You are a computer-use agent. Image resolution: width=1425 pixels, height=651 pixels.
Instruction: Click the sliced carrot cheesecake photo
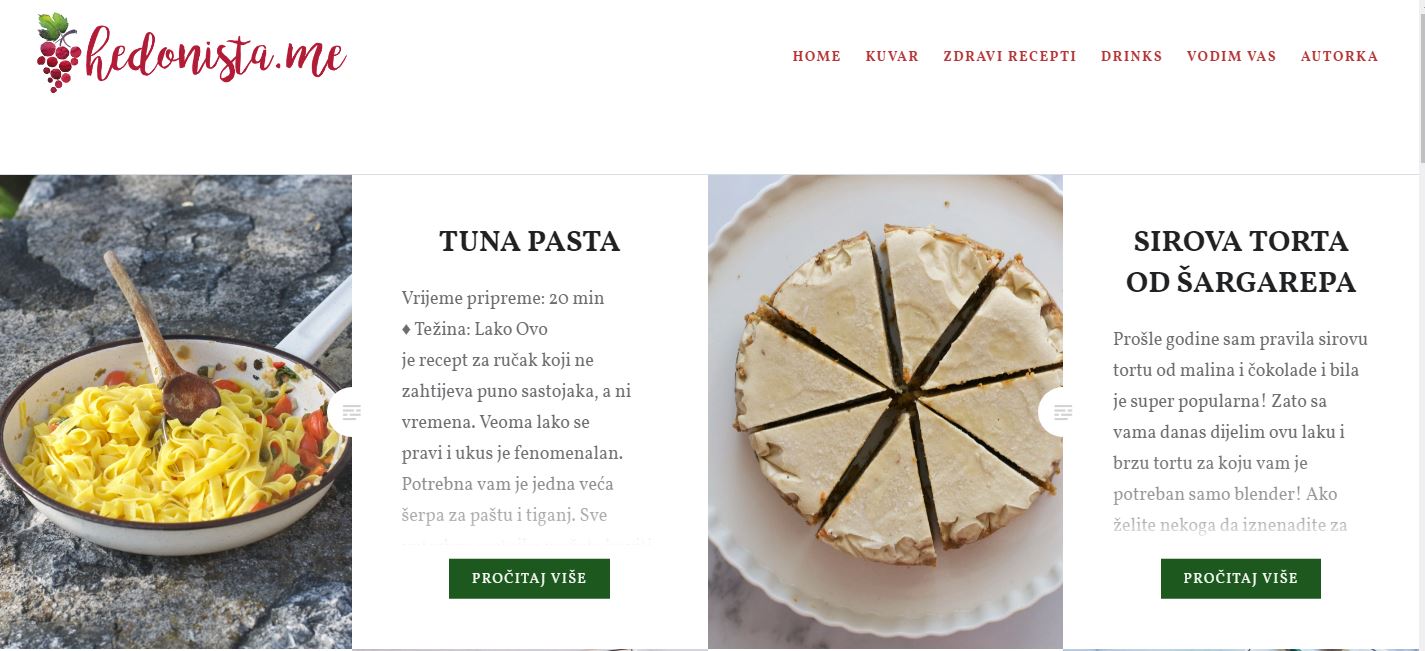(x=885, y=412)
